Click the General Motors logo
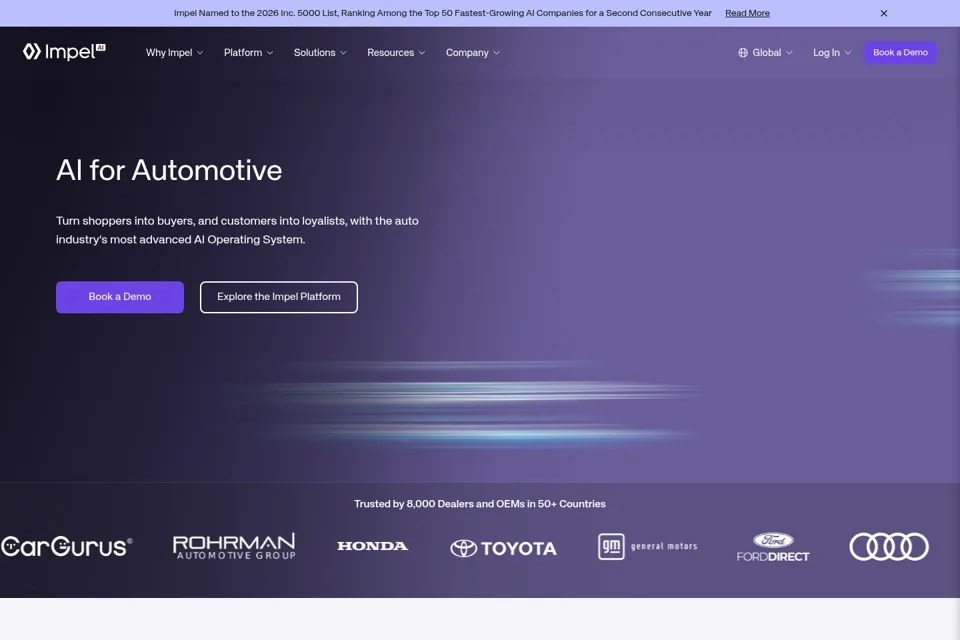 648,546
